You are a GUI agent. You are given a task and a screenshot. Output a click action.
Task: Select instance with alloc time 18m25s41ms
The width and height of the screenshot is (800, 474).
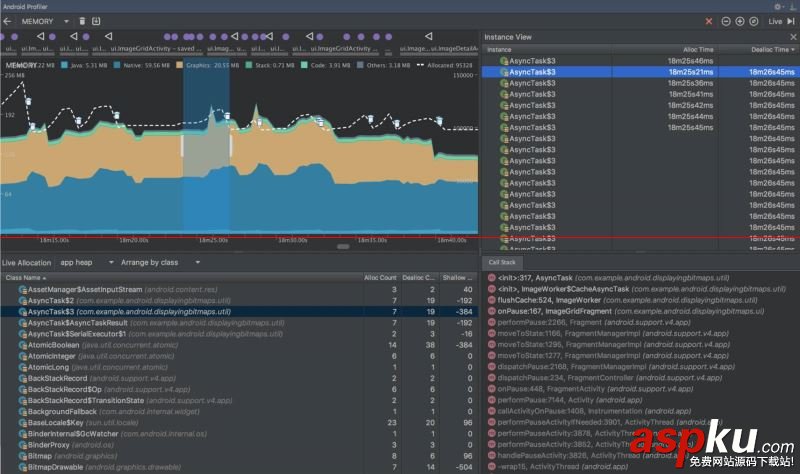[640, 94]
